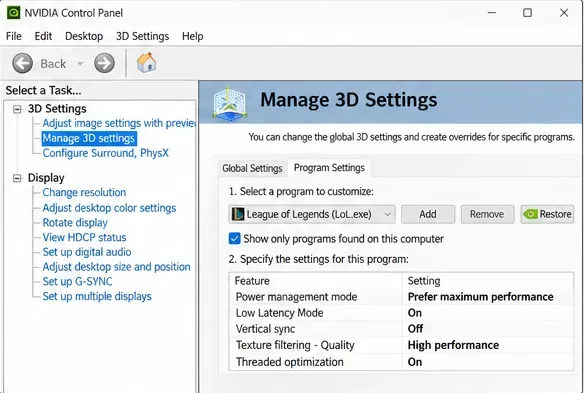Open the File menu
586x393 pixels.
[x=14, y=36]
